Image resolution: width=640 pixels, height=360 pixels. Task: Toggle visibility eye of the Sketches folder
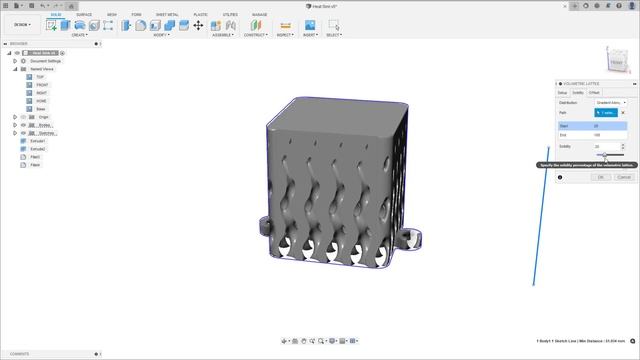[x=23, y=133]
